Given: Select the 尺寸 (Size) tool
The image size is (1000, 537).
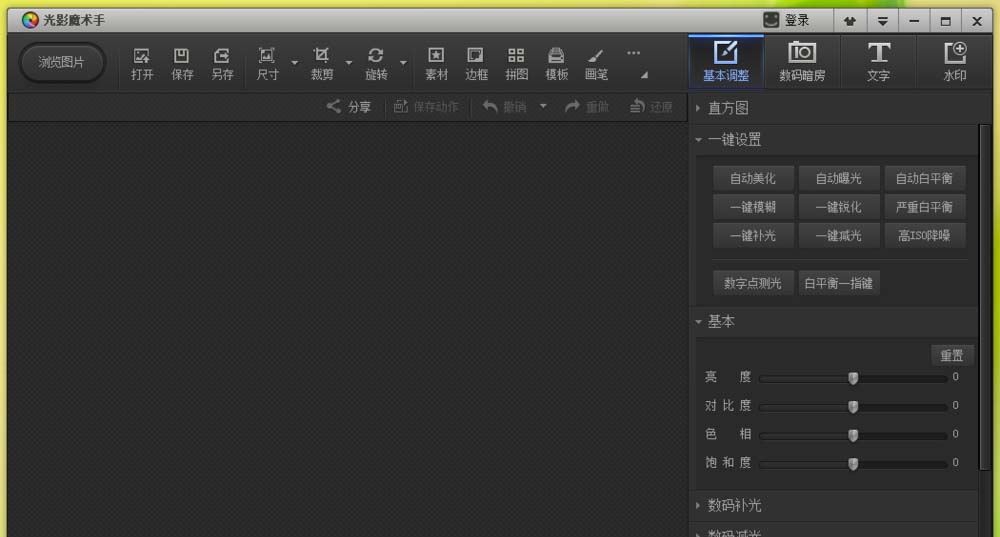Looking at the screenshot, I should pyautogui.click(x=267, y=64).
